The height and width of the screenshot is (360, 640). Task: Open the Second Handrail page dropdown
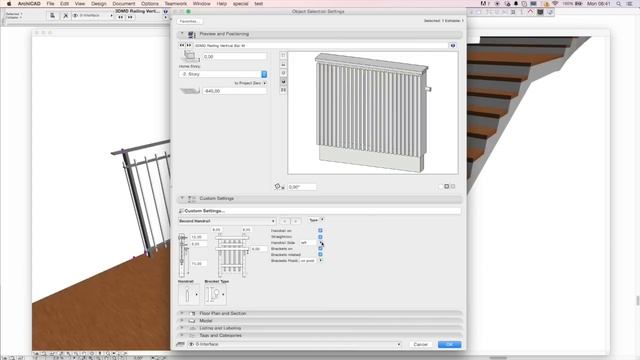pyautogui.click(x=227, y=221)
